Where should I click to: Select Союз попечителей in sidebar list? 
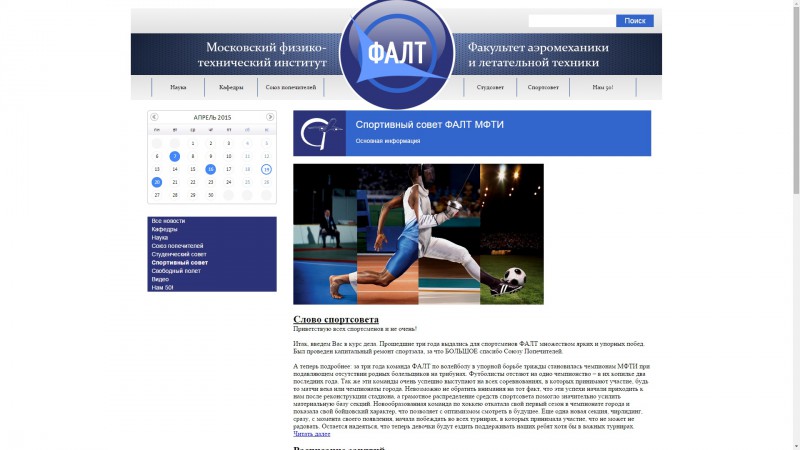coord(178,246)
